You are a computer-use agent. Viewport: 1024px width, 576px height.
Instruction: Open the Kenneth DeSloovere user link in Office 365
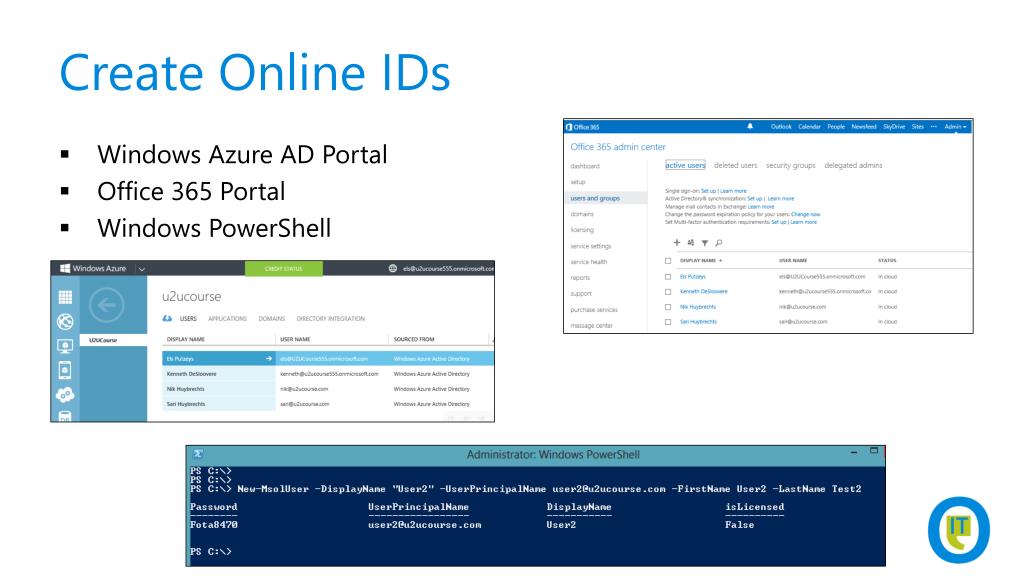pos(703,292)
